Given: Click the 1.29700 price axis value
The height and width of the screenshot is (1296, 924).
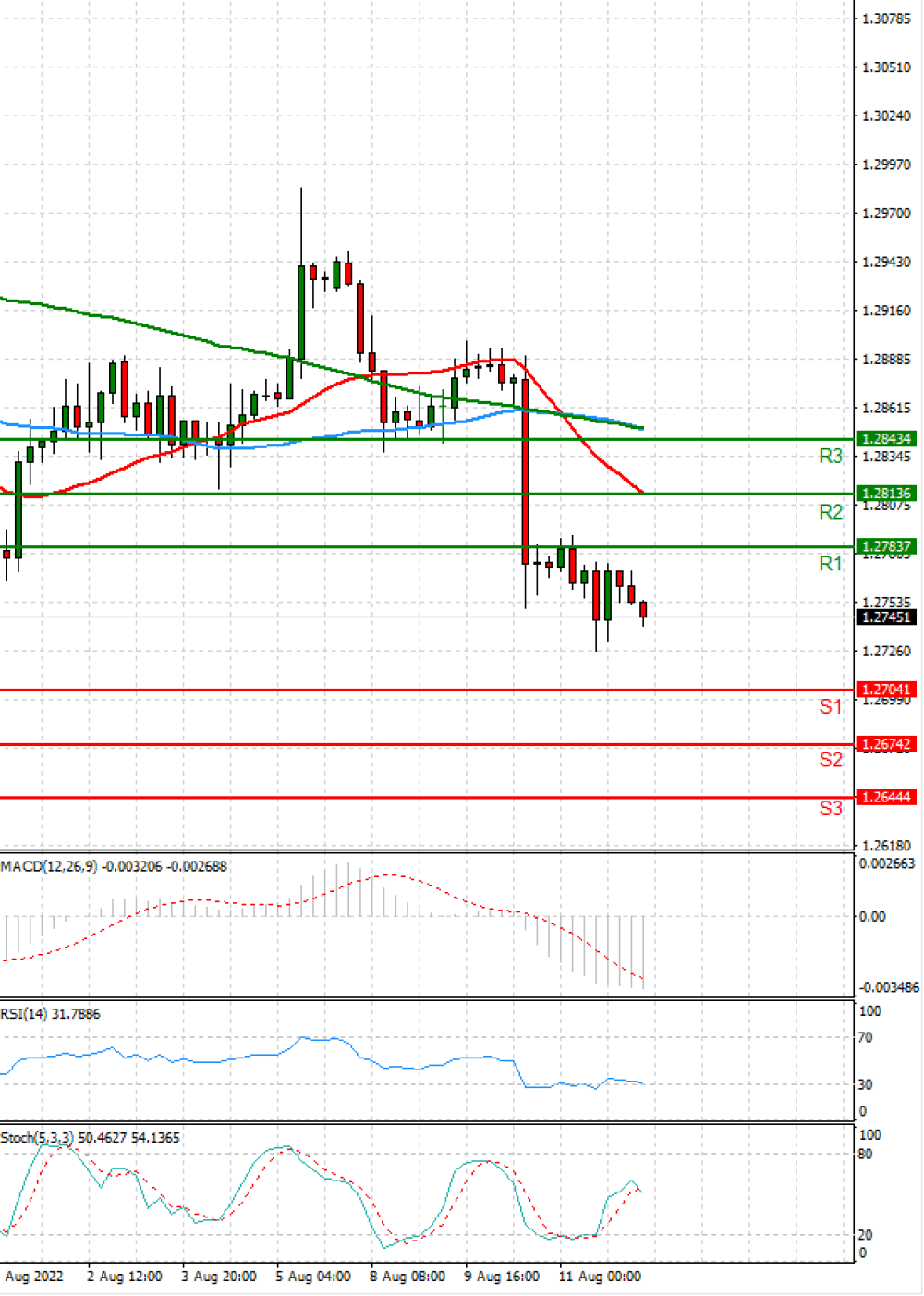Looking at the screenshot, I should click(x=886, y=214).
